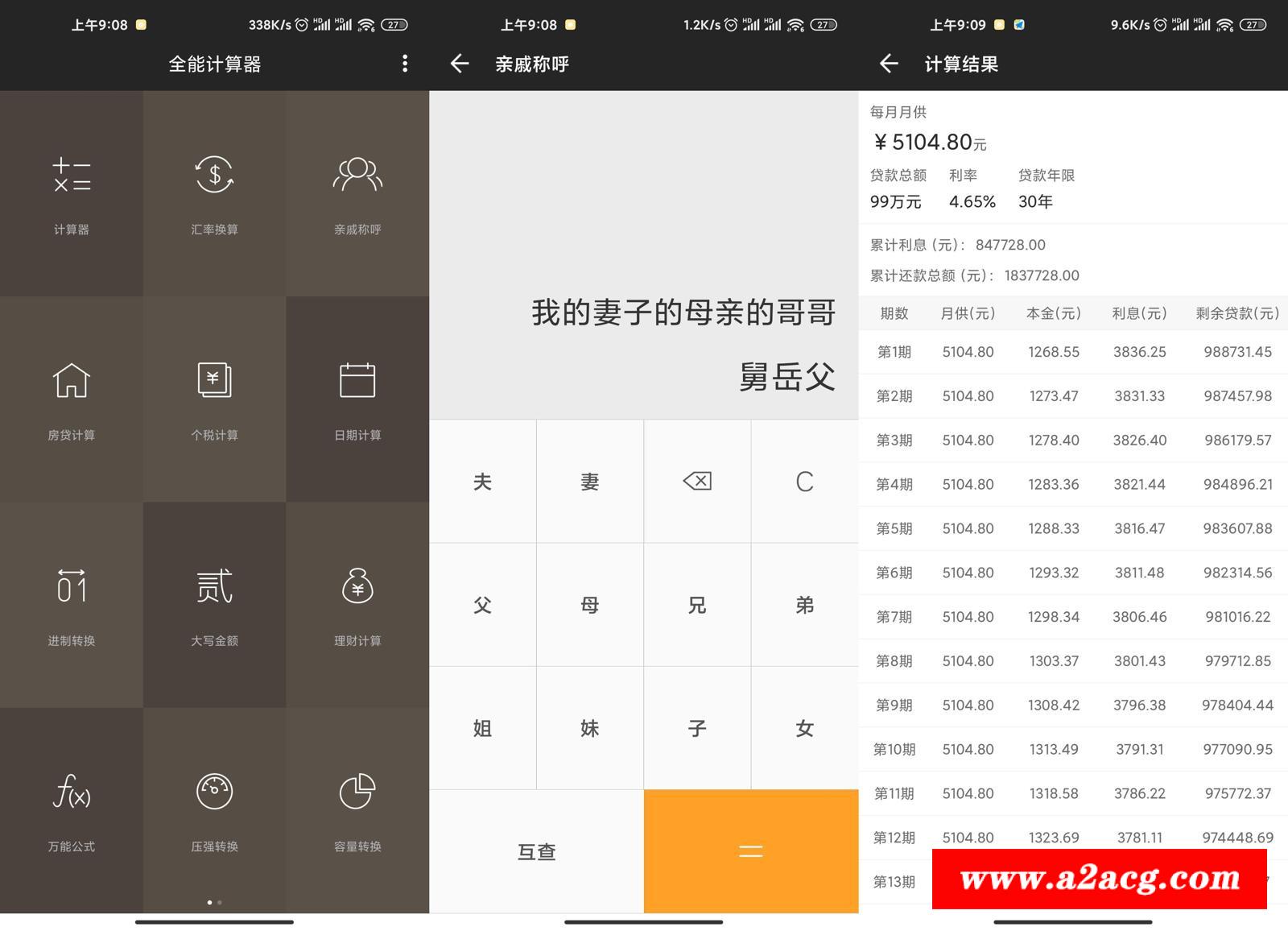Open the 理财计算 money bag tool

(357, 604)
